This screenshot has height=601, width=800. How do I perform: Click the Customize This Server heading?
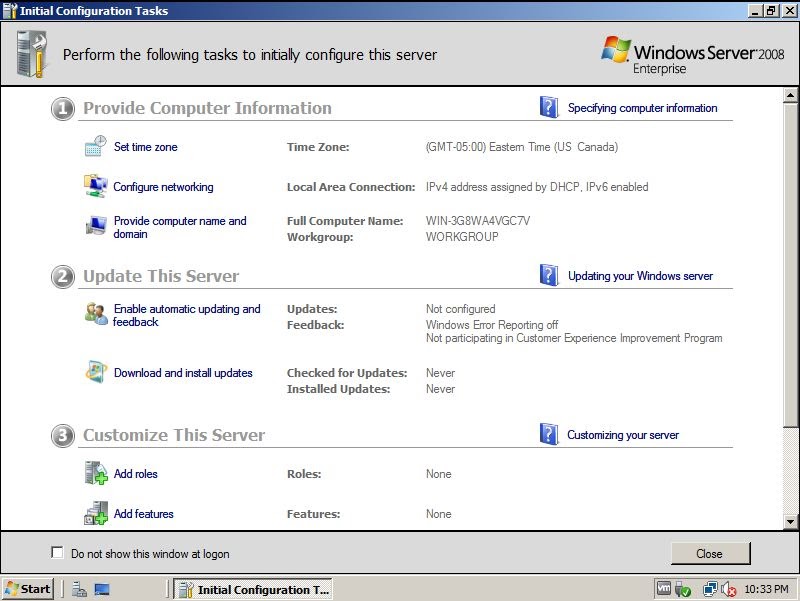[x=174, y=435]
